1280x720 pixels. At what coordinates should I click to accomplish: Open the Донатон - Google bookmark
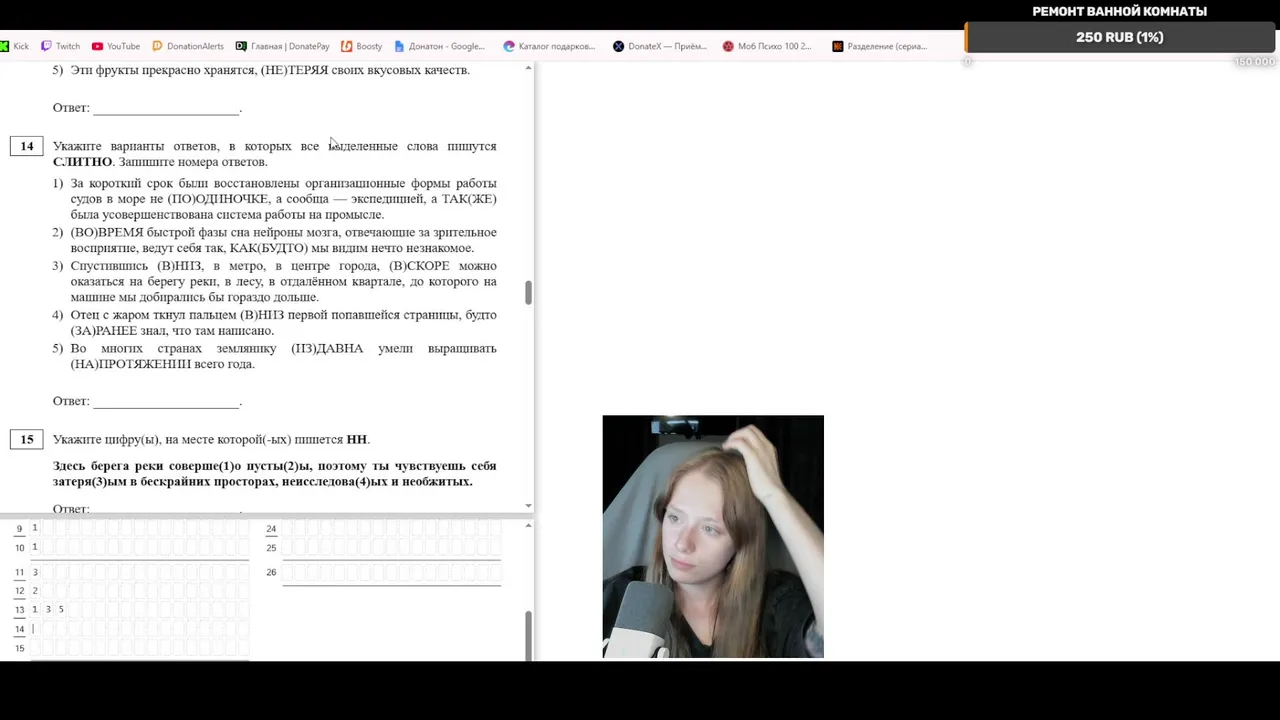pos(440,46)
